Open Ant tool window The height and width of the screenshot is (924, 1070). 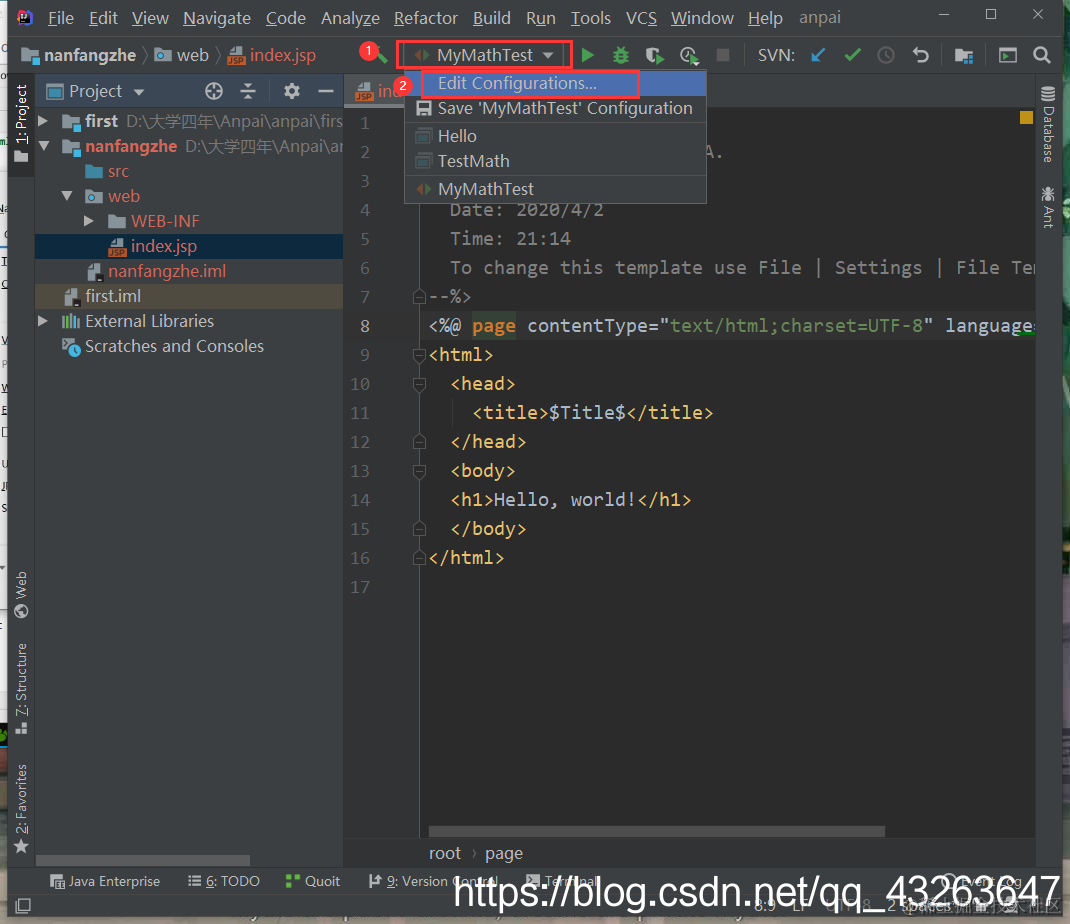(1048, 207)
